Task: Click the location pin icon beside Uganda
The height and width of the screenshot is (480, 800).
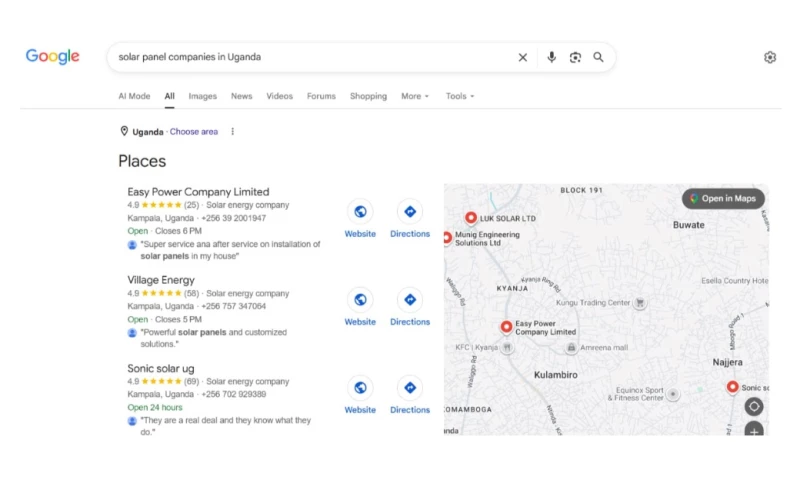Action: (x=124, y=131)
